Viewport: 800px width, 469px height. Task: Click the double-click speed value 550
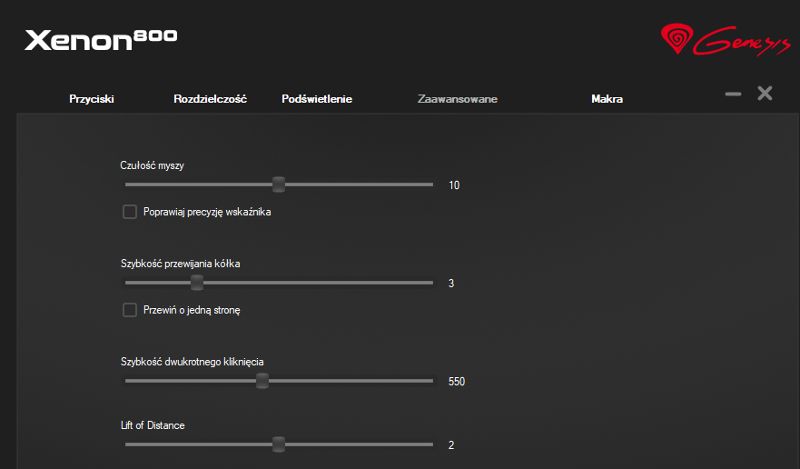click(457, 381)
